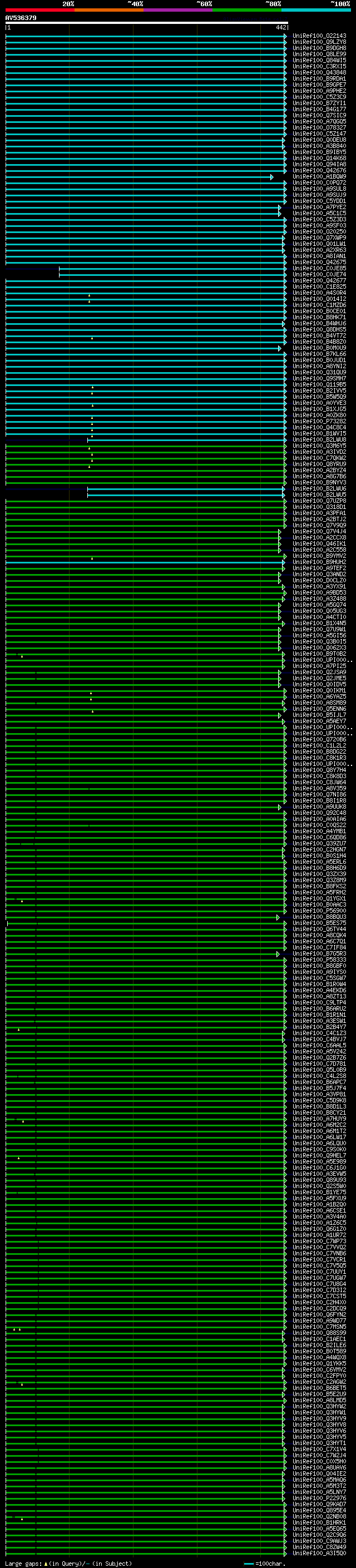The height and width of the screenshot is (1568, 356).
Task: Open hit UniRef100_Q43848
Action: (319, 72)
